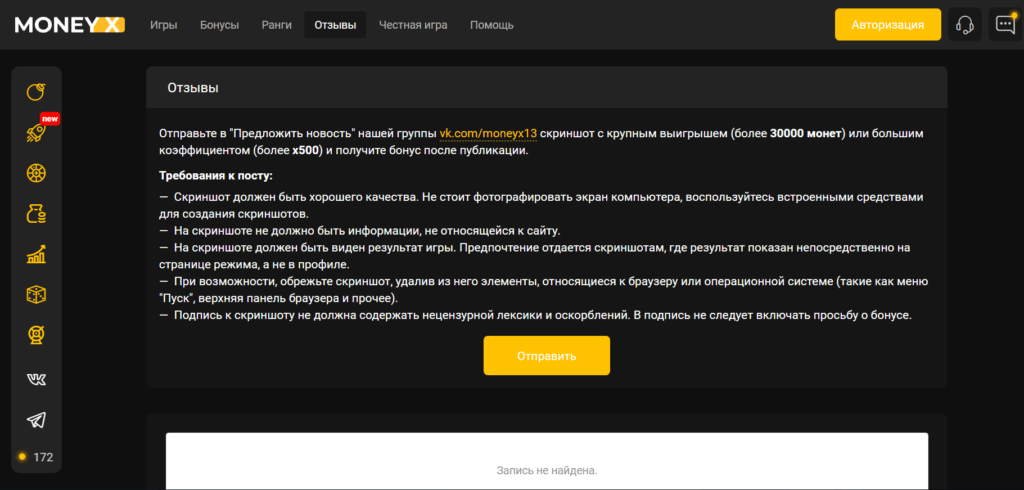1024x490 pixels.
Task: Open the Ранги menu item
Action: (x=277, y=25)
